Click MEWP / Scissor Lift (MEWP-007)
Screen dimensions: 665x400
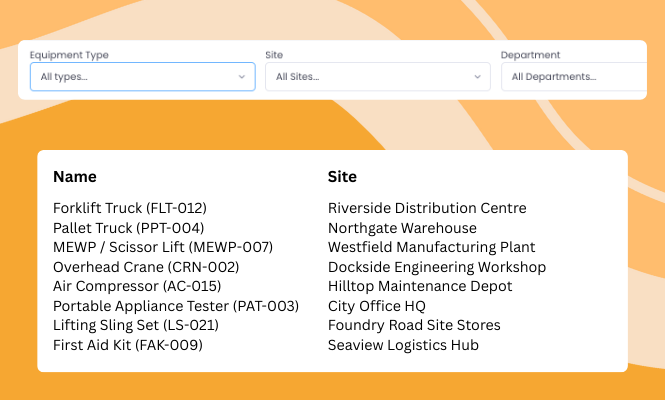click(163, 247)
